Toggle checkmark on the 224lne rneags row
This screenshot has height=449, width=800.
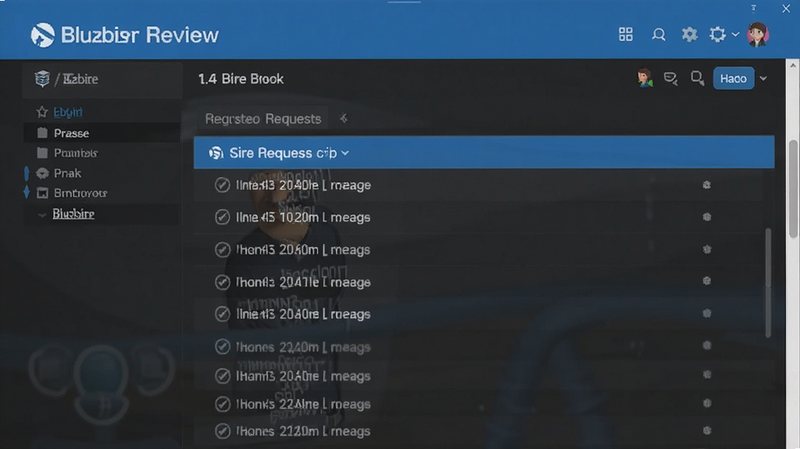222,404
